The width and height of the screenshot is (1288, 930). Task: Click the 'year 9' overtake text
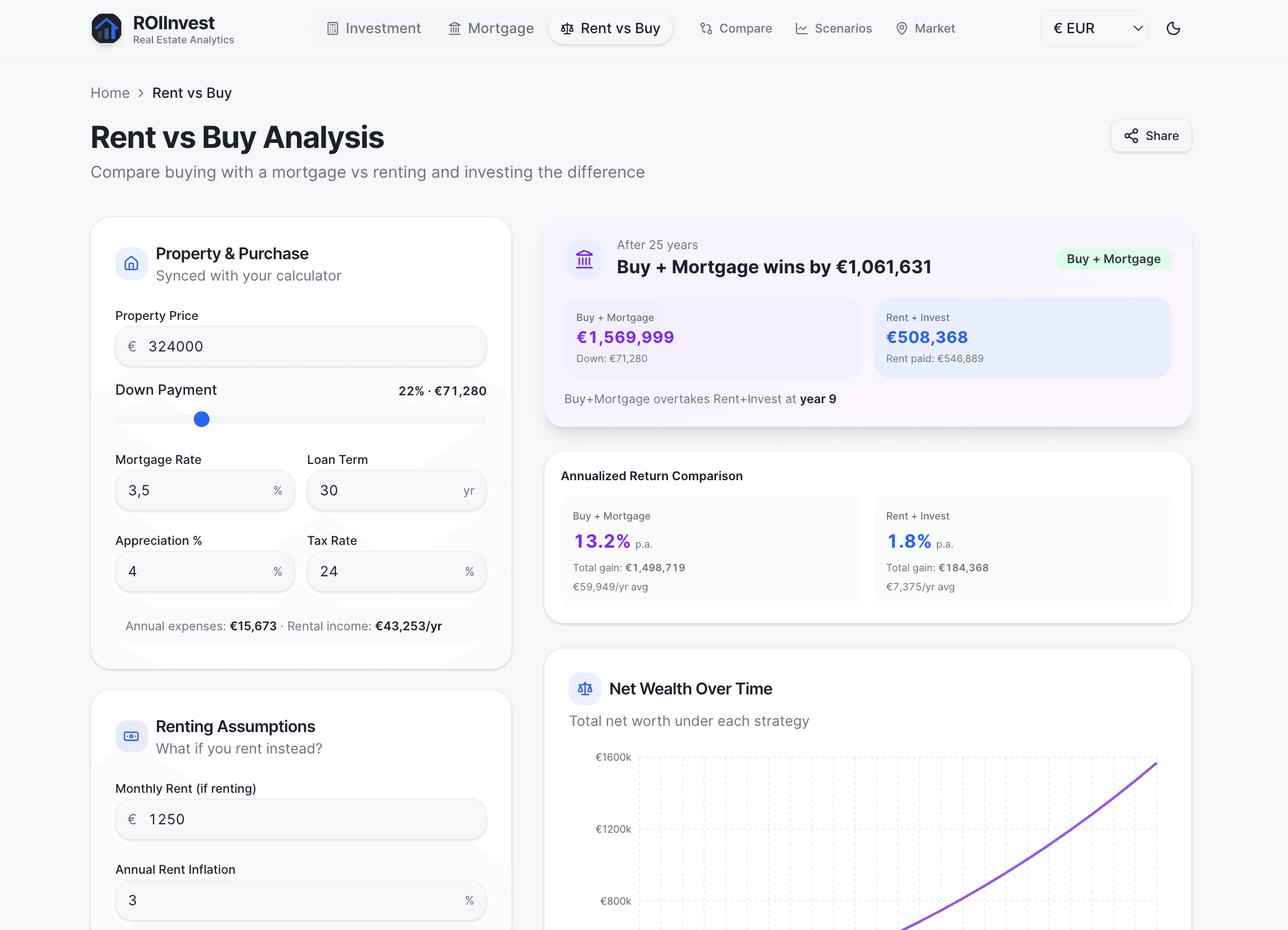tap(818, 399)
